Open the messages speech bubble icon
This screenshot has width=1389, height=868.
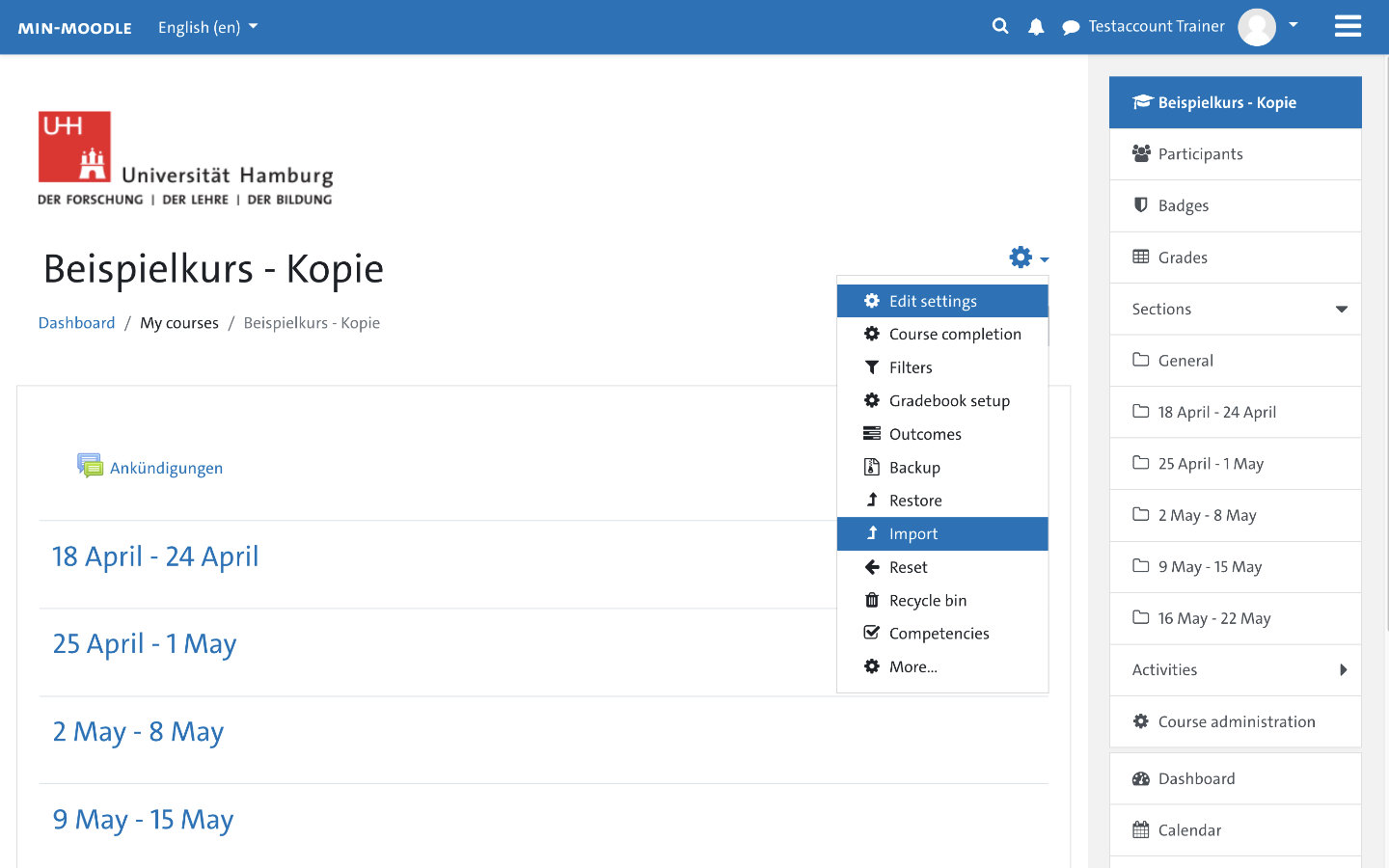pos(1071,27)
